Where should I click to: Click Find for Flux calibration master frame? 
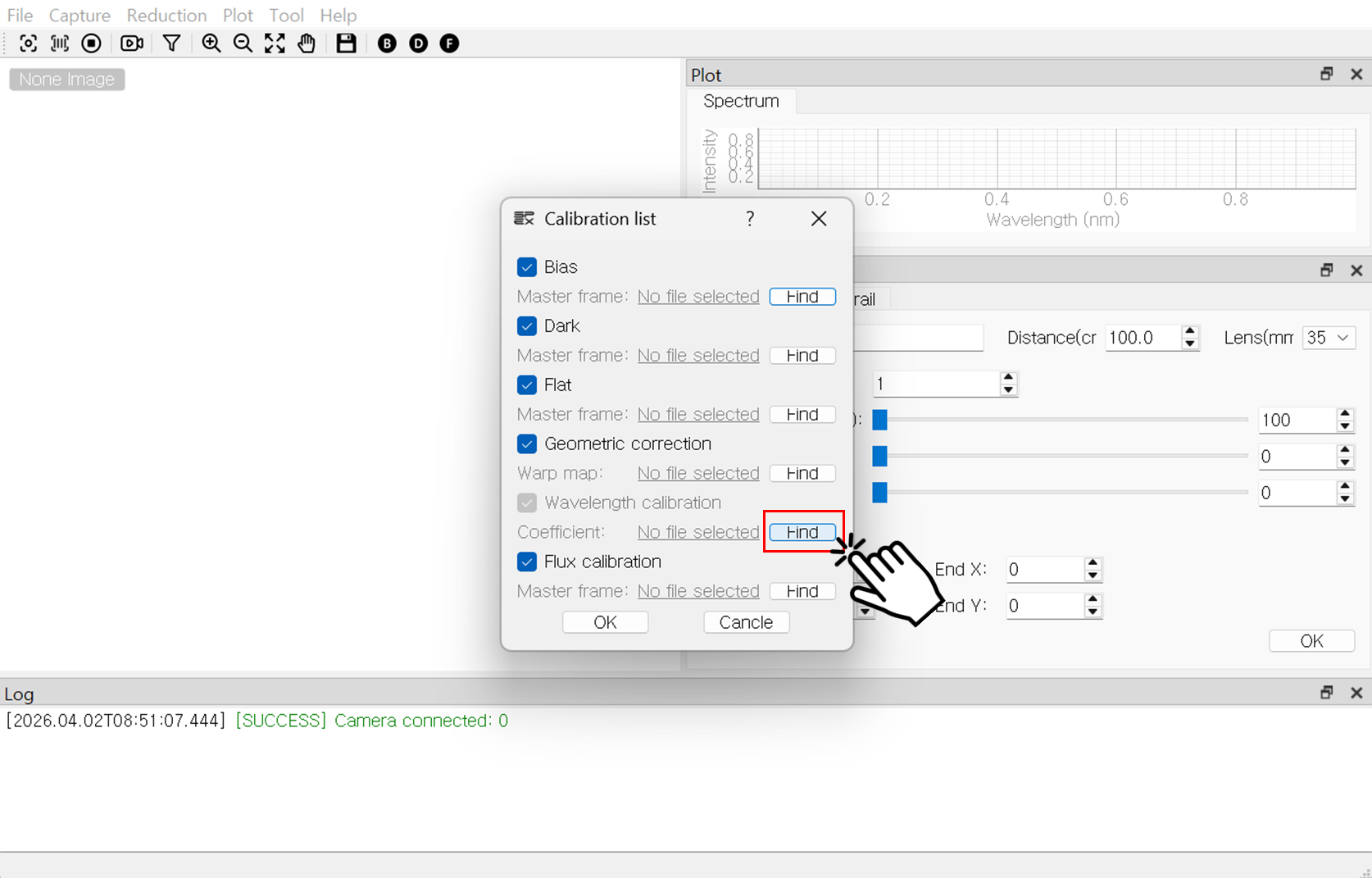click(802, 592)
